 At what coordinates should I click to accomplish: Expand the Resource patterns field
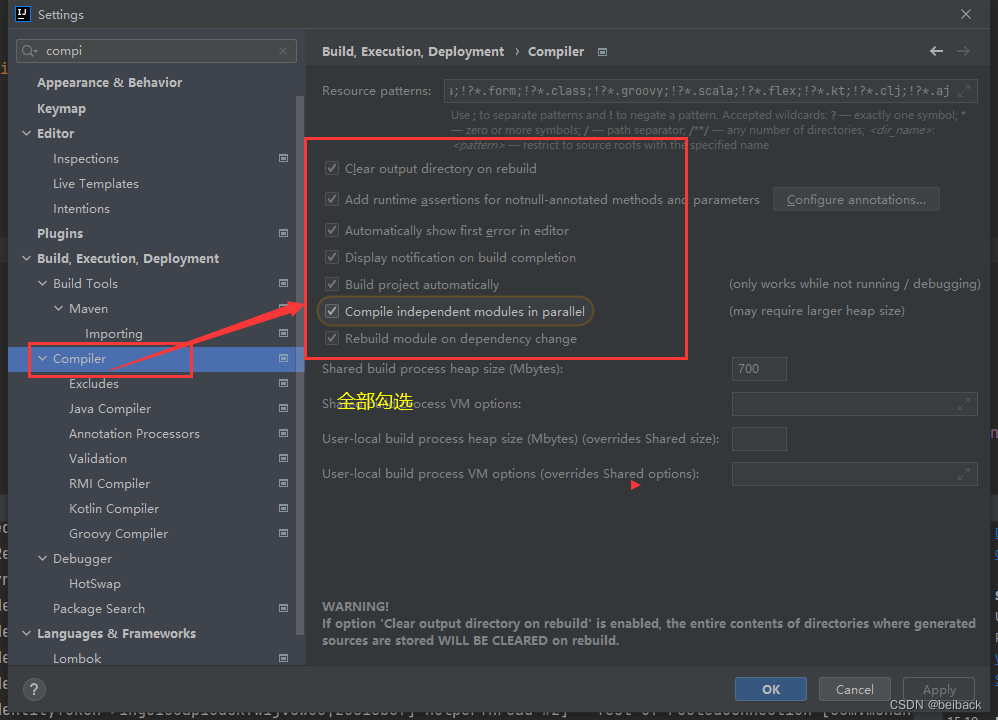click(x=964, y=91)
